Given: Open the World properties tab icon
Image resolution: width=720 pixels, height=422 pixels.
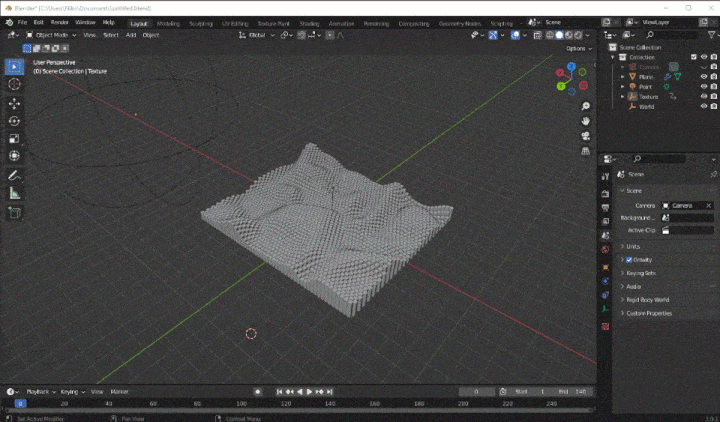Looking at the screenshot, I should tap(605, 248).
